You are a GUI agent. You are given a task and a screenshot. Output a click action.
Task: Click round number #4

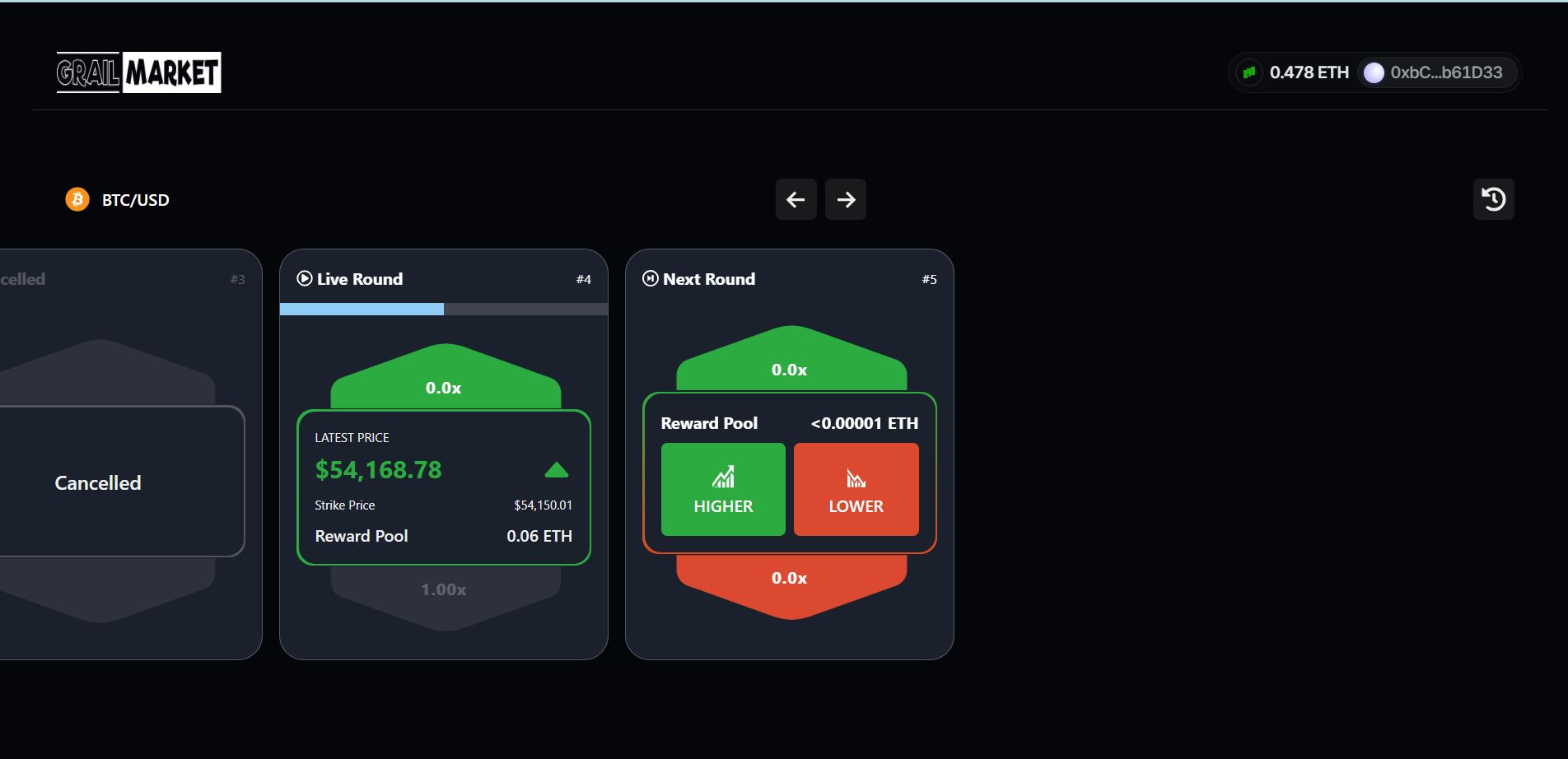(x=583, y=279)
